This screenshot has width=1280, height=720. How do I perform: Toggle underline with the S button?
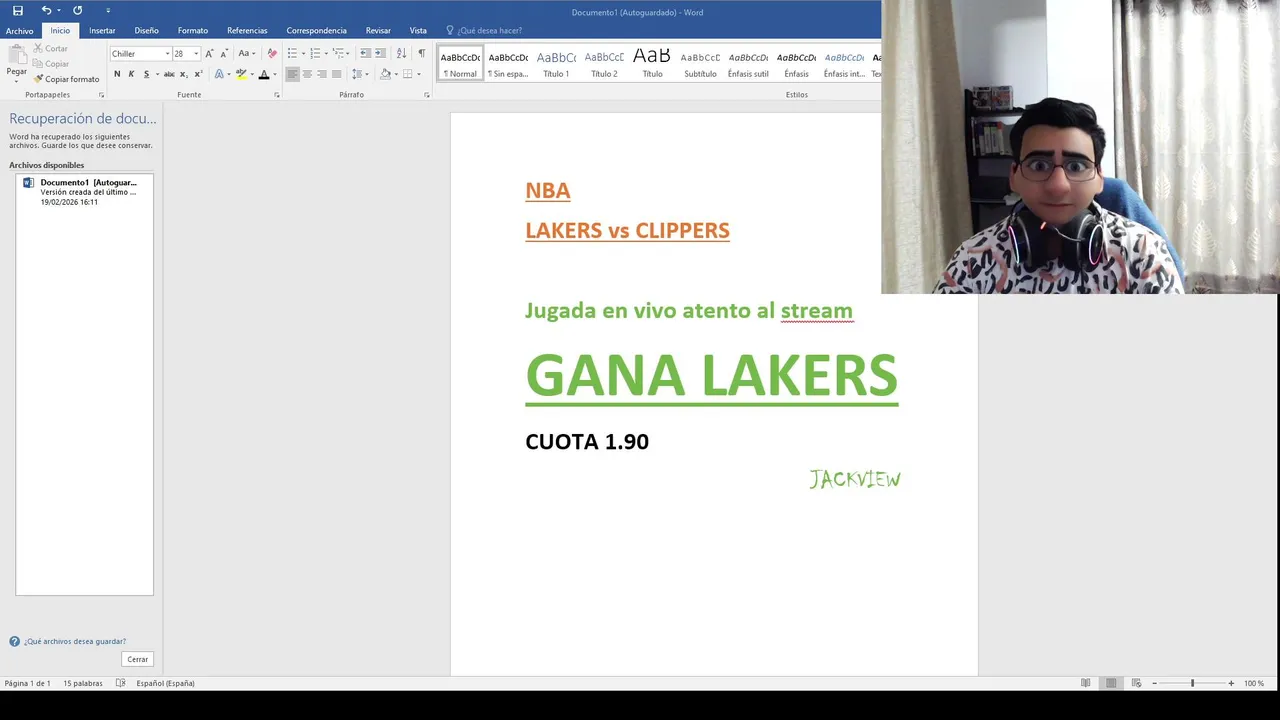click(x=146, y=74)
